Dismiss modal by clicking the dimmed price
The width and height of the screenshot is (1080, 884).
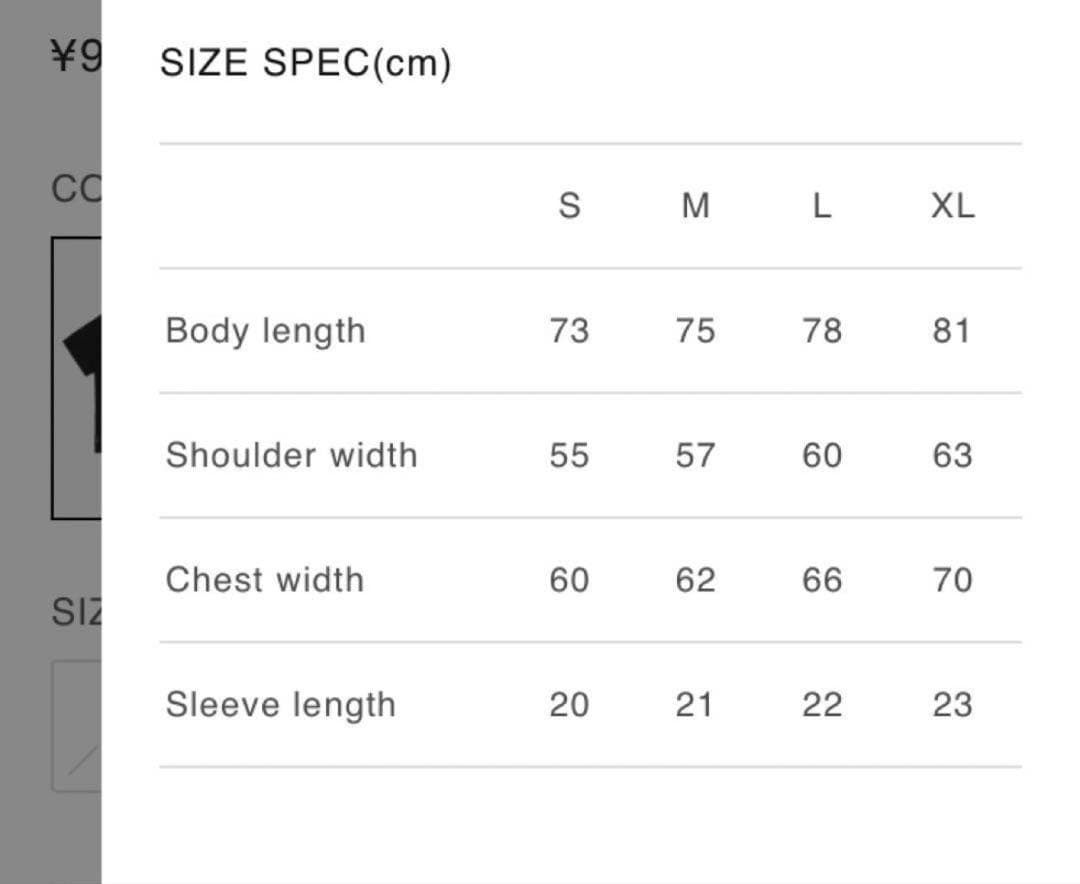(76, 56)
